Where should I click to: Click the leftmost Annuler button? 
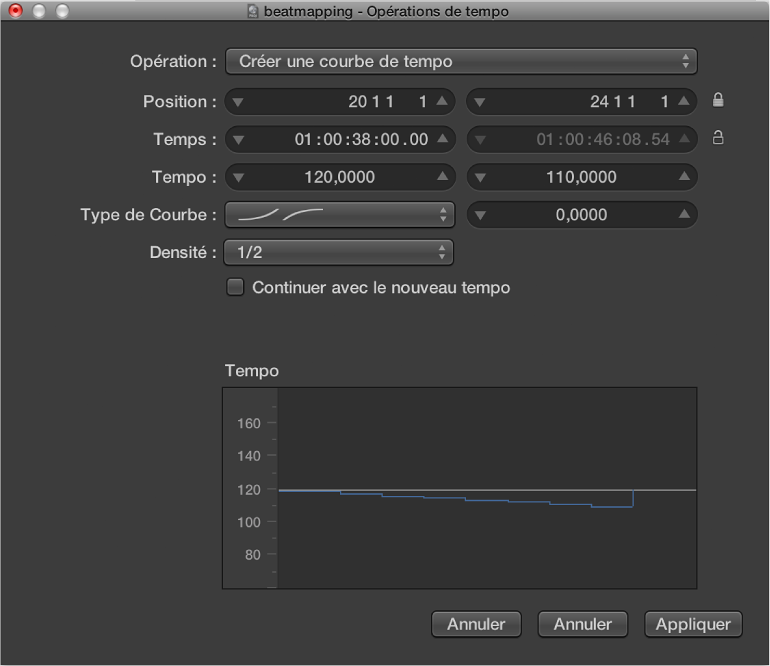click(x=476, y=624)
